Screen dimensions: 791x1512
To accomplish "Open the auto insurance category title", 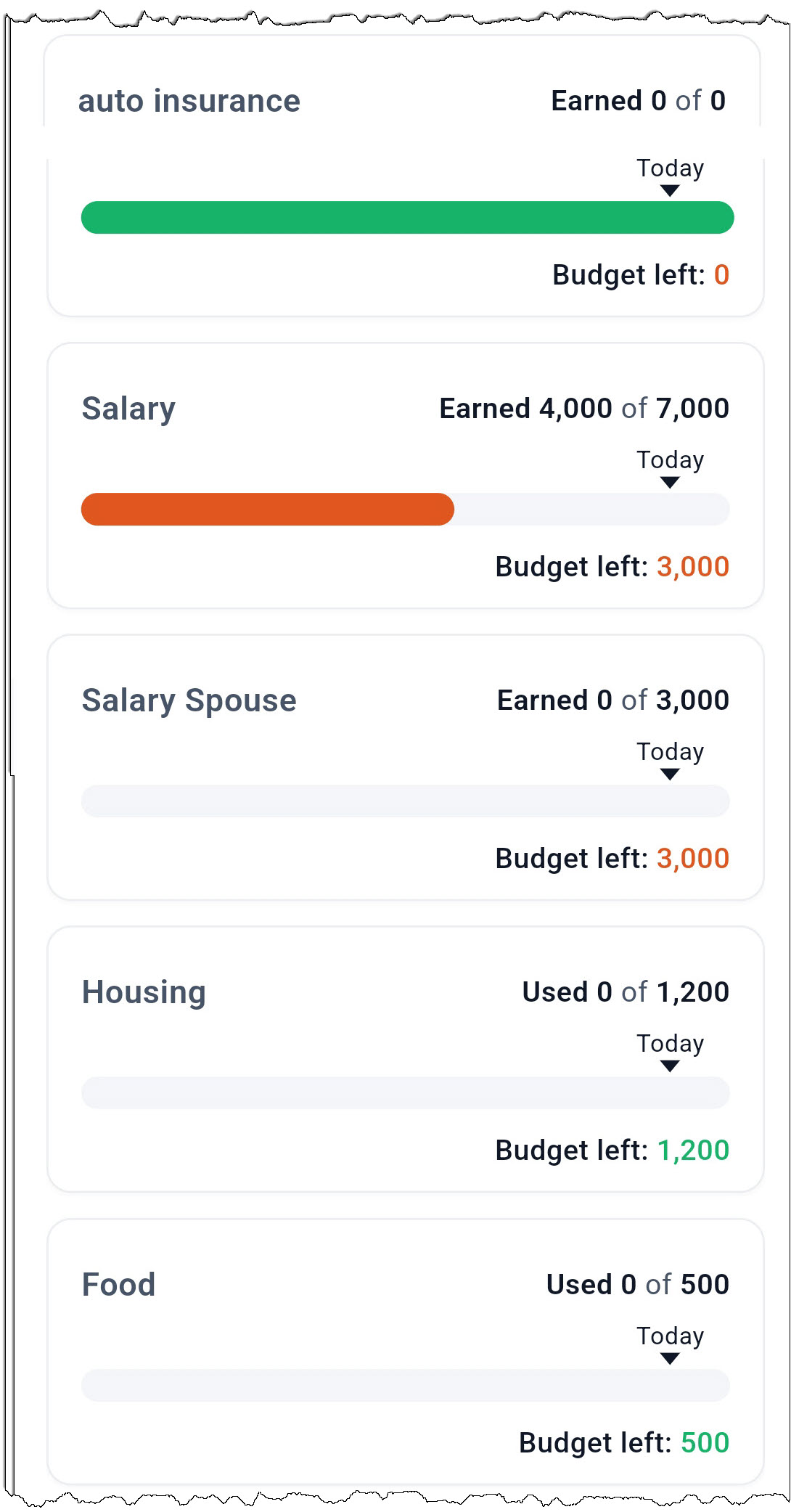I will coord(189,101).
